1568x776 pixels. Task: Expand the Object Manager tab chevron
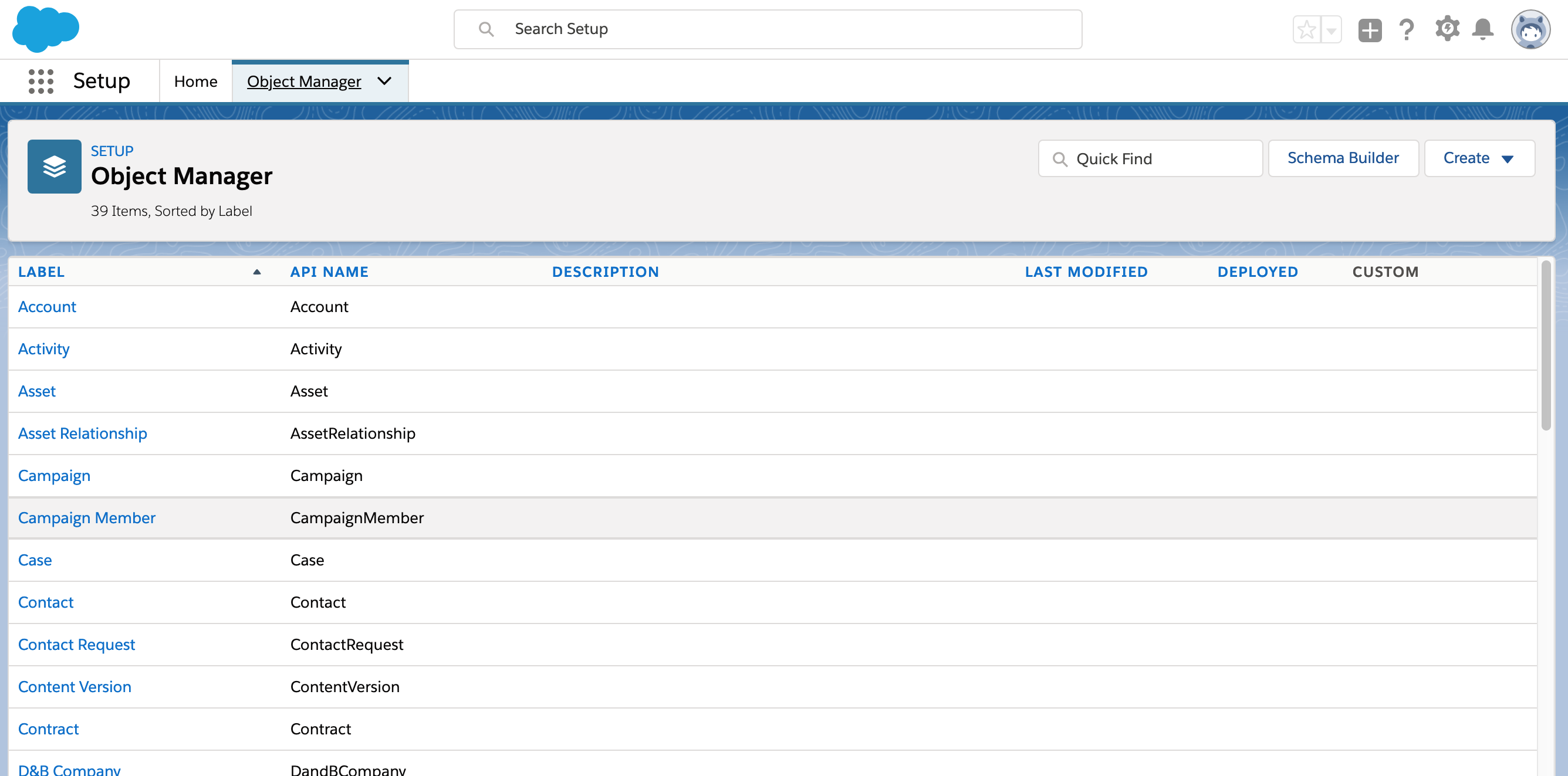pyautogui.click(x=384, y=81)
